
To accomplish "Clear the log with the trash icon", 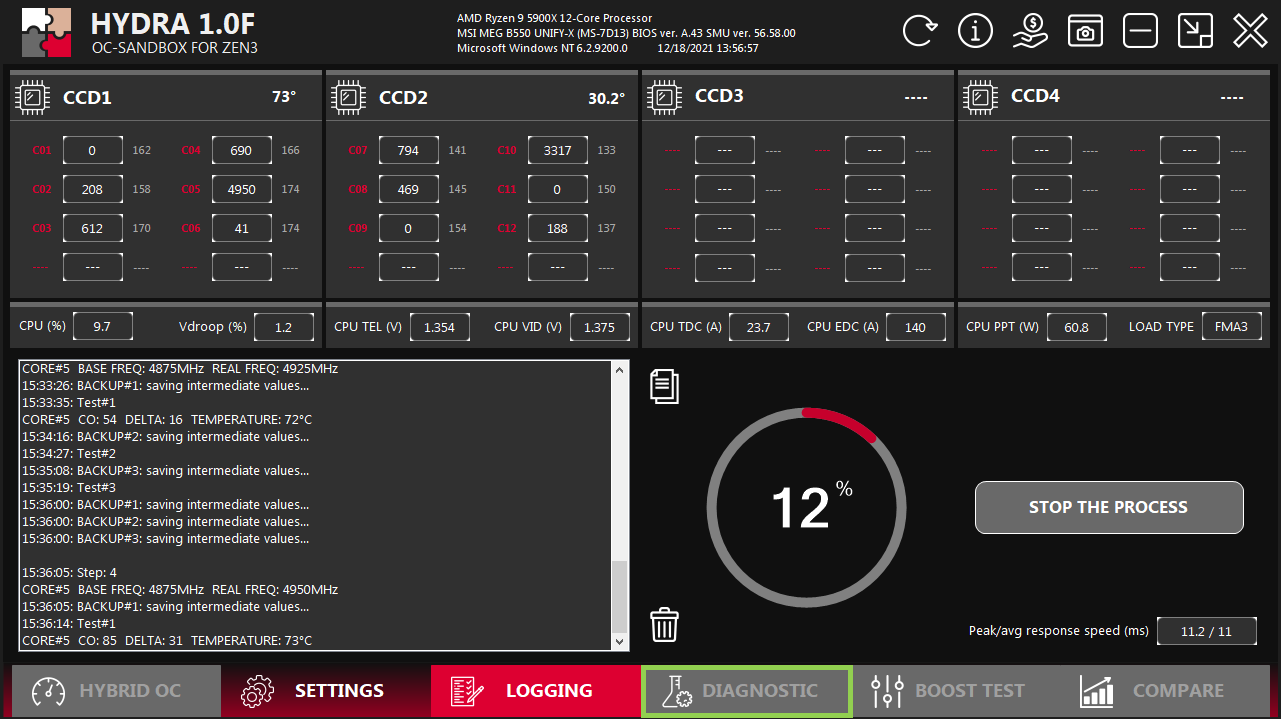I will coord(665,625).
